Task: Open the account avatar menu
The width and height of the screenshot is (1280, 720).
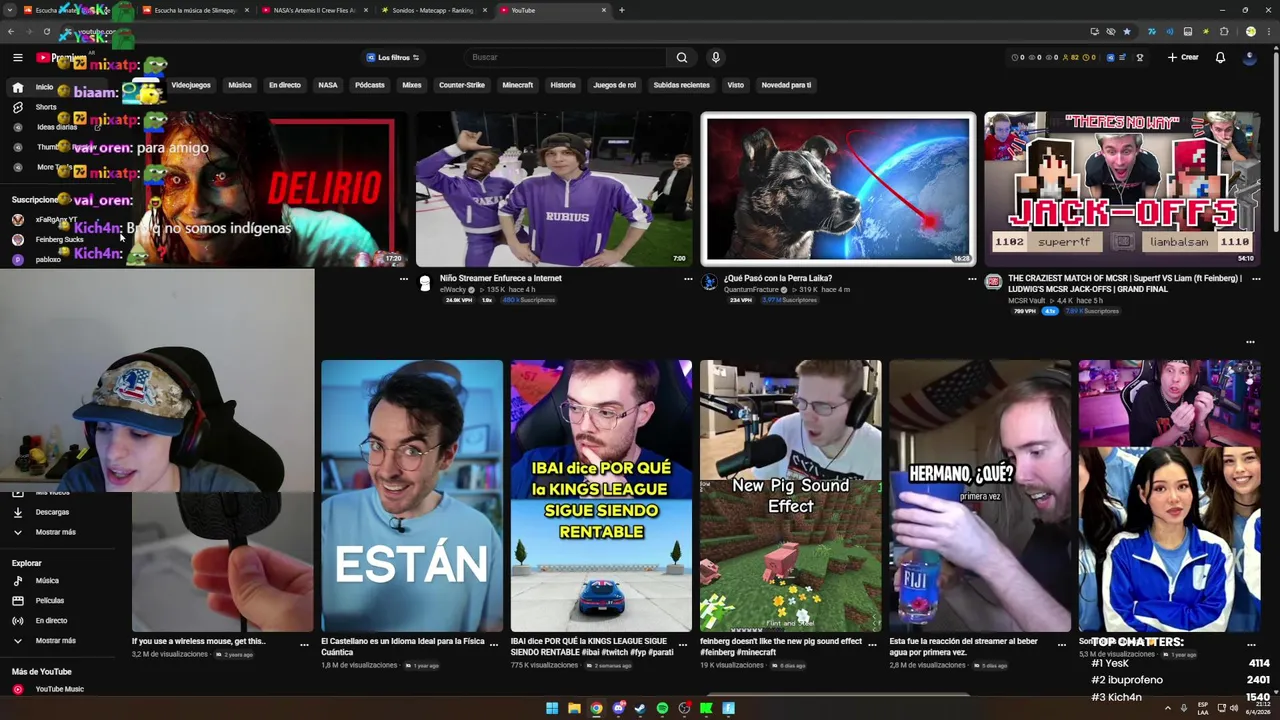Action: point(1249,57)
